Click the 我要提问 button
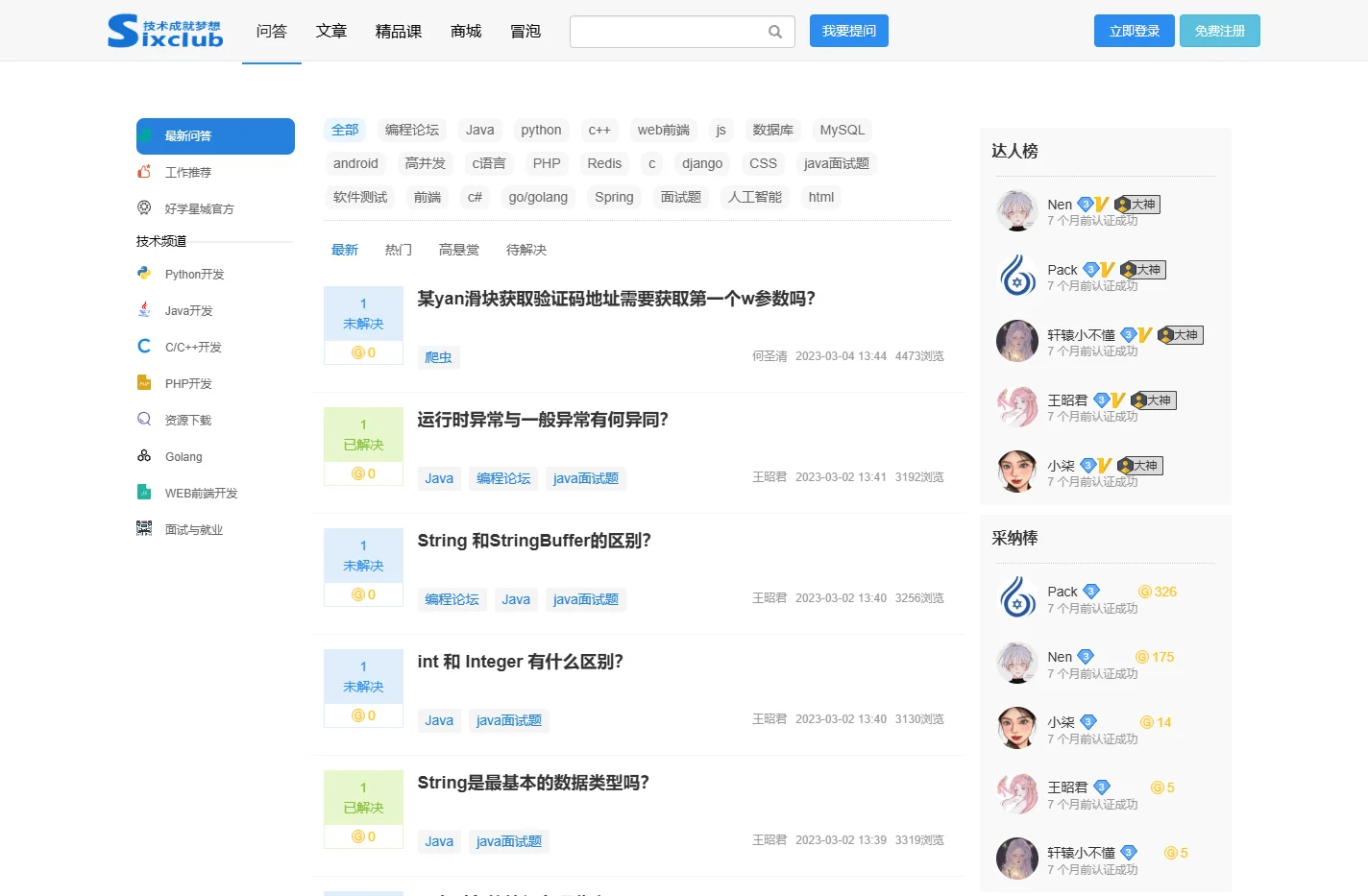 849,31
